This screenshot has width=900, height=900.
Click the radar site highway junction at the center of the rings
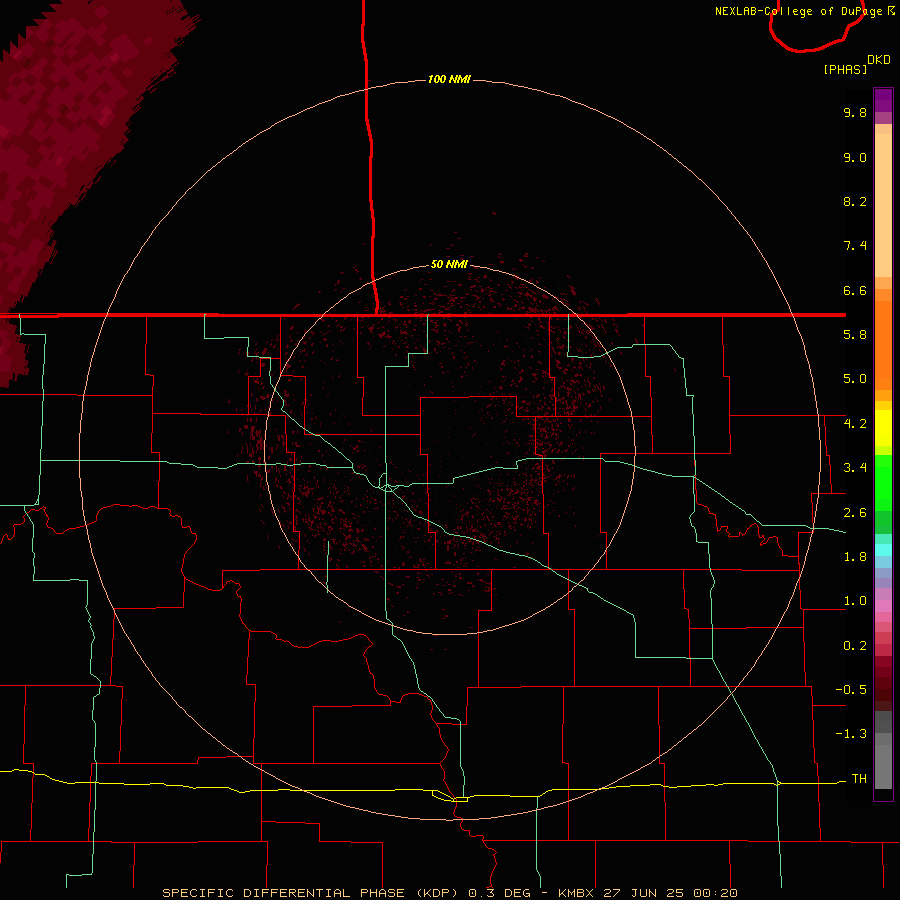pos(388,487)
